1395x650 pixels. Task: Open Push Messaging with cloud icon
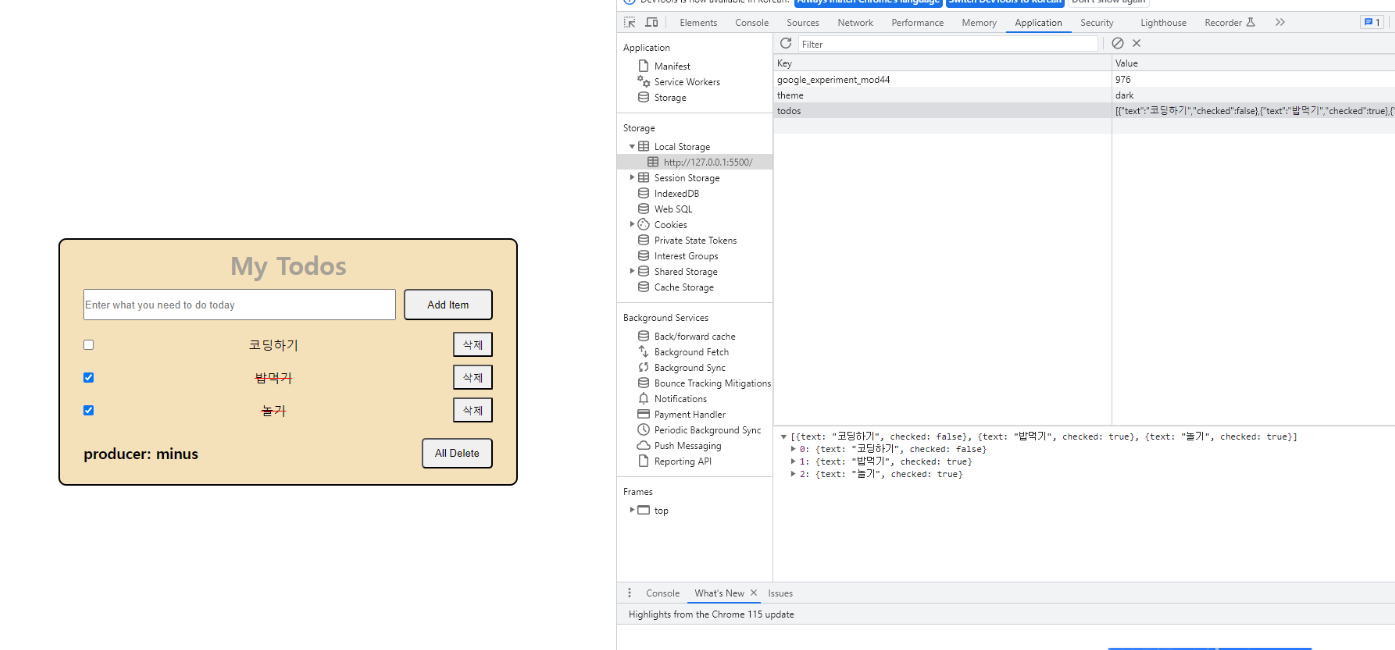point(687,446)
